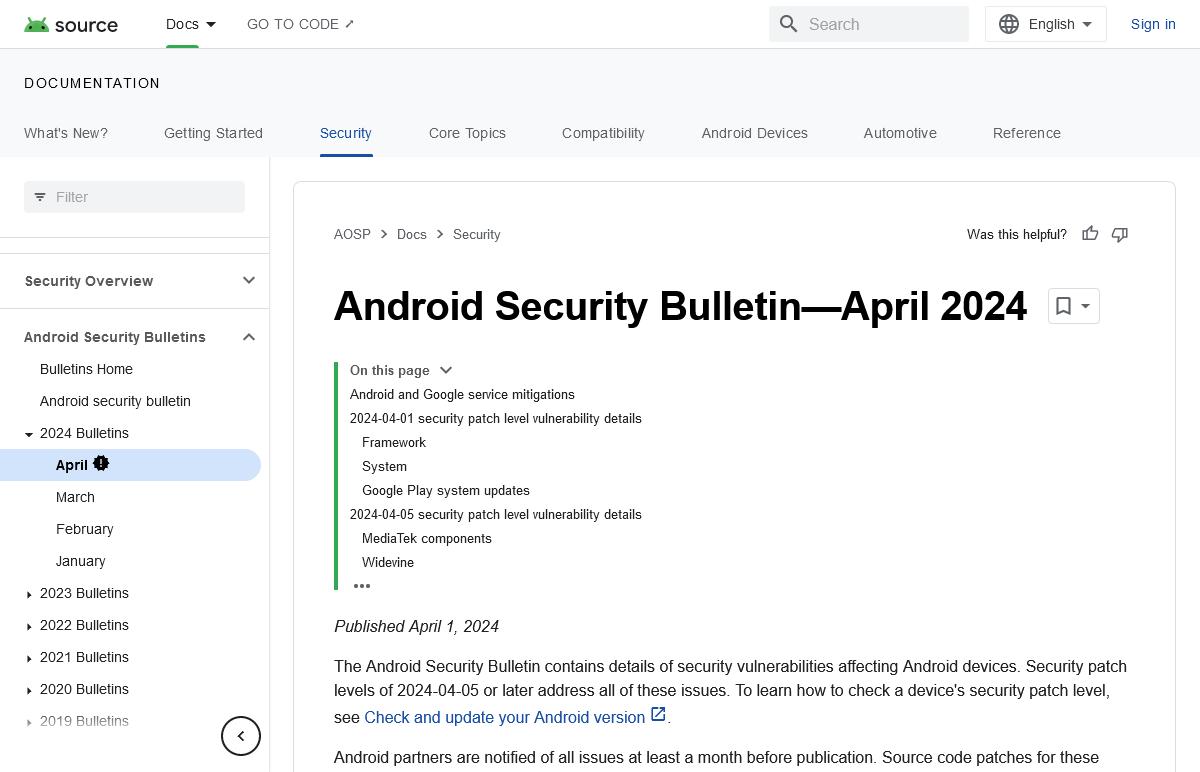Open Check and update your Android version link
Viewport: 1200px width, 772px height.
pyautogui.click(x=515, y=717)
